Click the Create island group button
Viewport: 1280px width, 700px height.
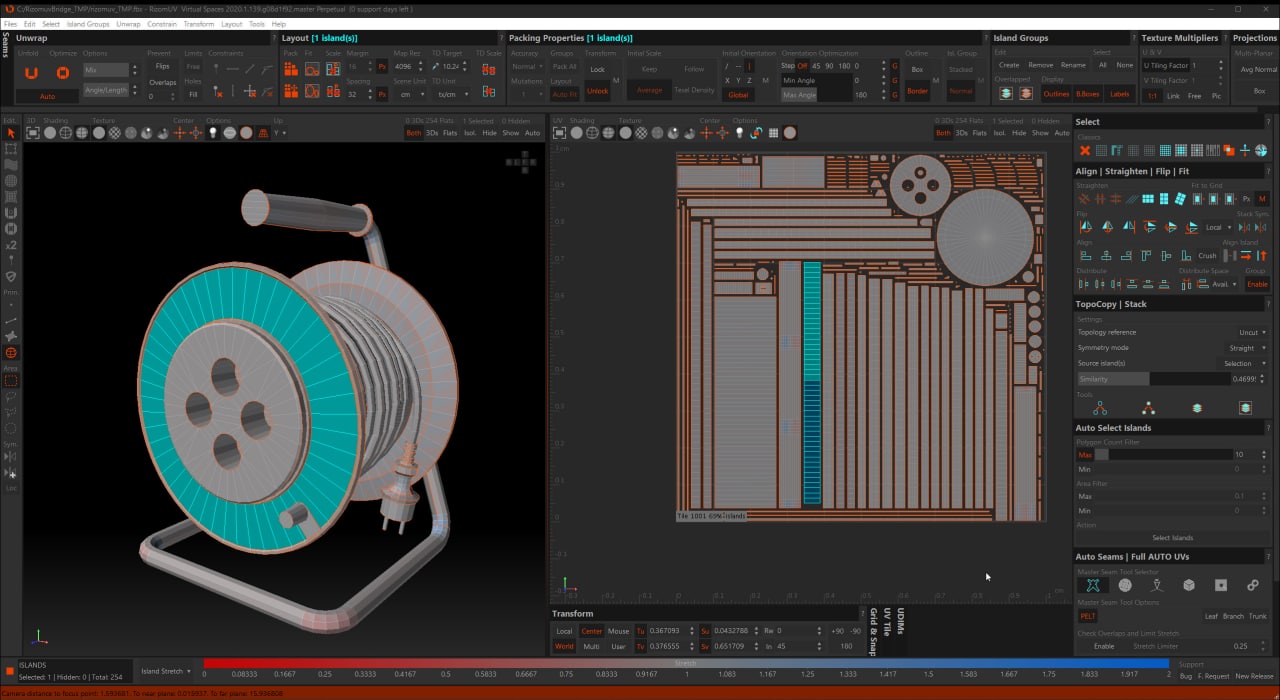(1009, 65)
